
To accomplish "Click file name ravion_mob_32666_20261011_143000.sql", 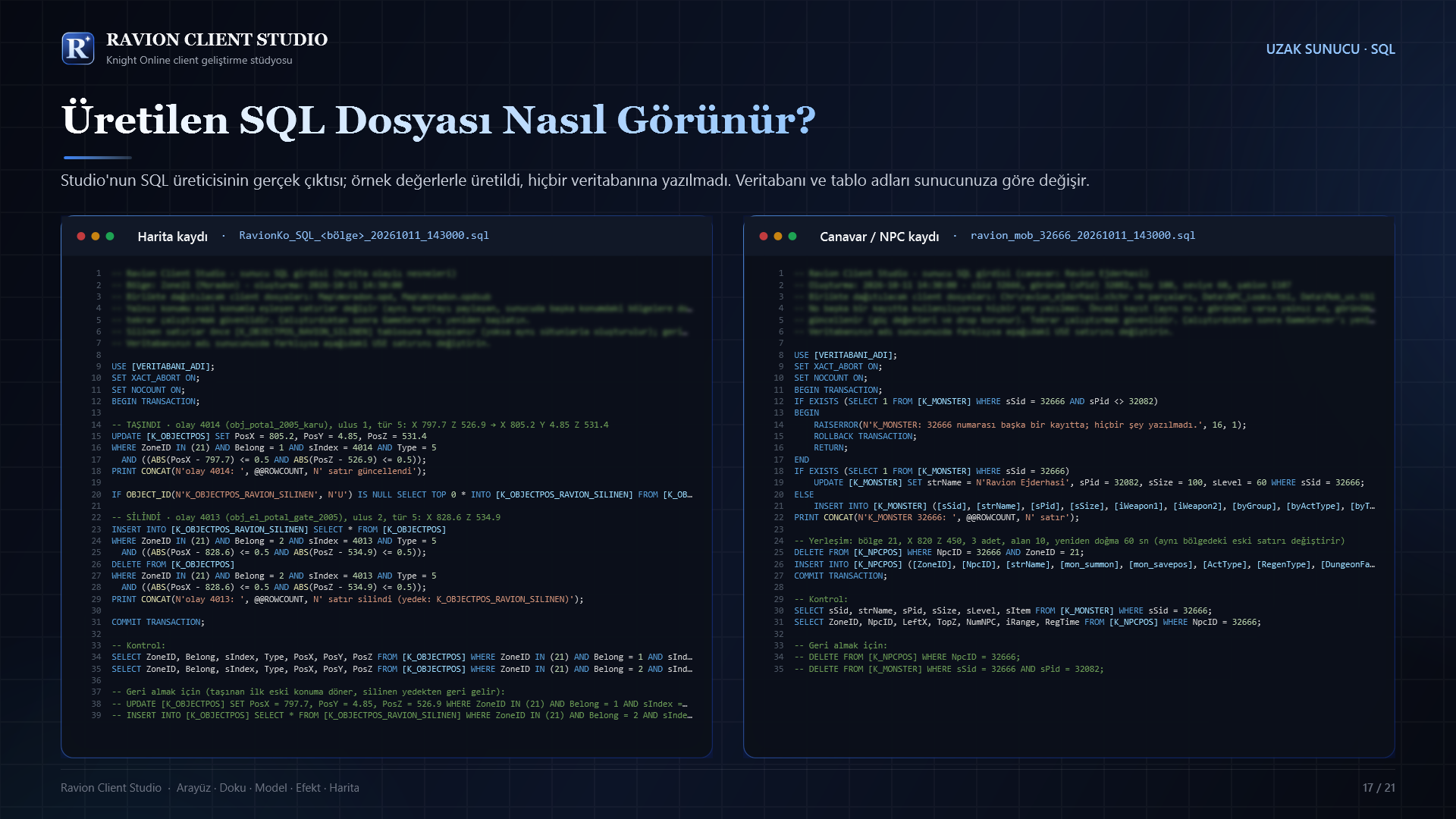I will click(x=1083, y=236).
